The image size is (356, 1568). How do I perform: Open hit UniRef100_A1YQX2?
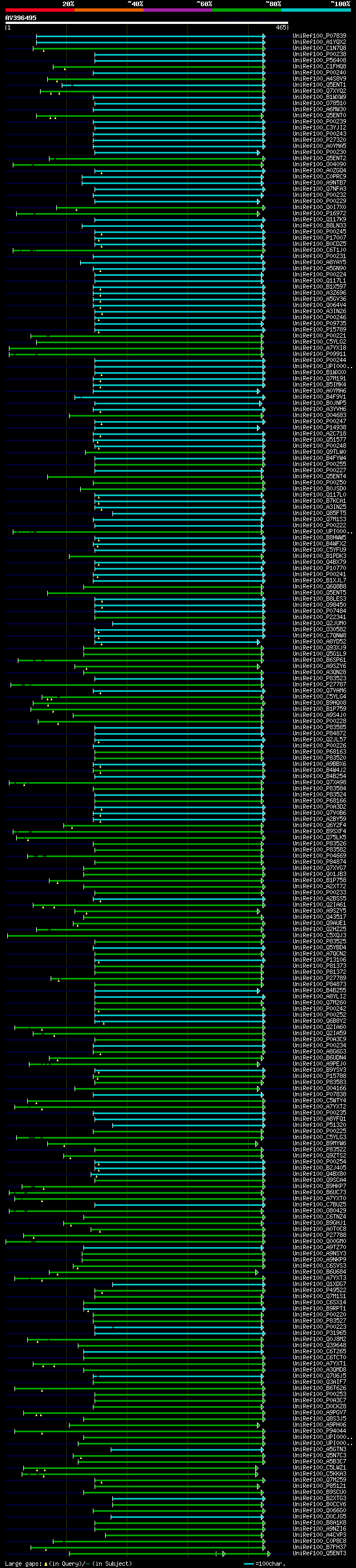click(319, 42)
